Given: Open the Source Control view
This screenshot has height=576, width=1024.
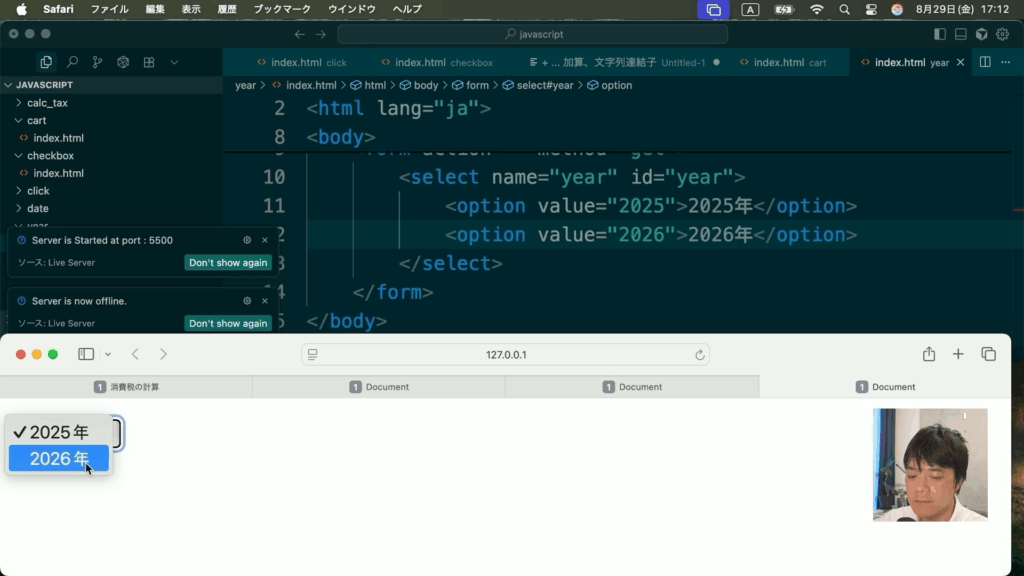Looking at the screenshot, I should (x=97, y=62).
